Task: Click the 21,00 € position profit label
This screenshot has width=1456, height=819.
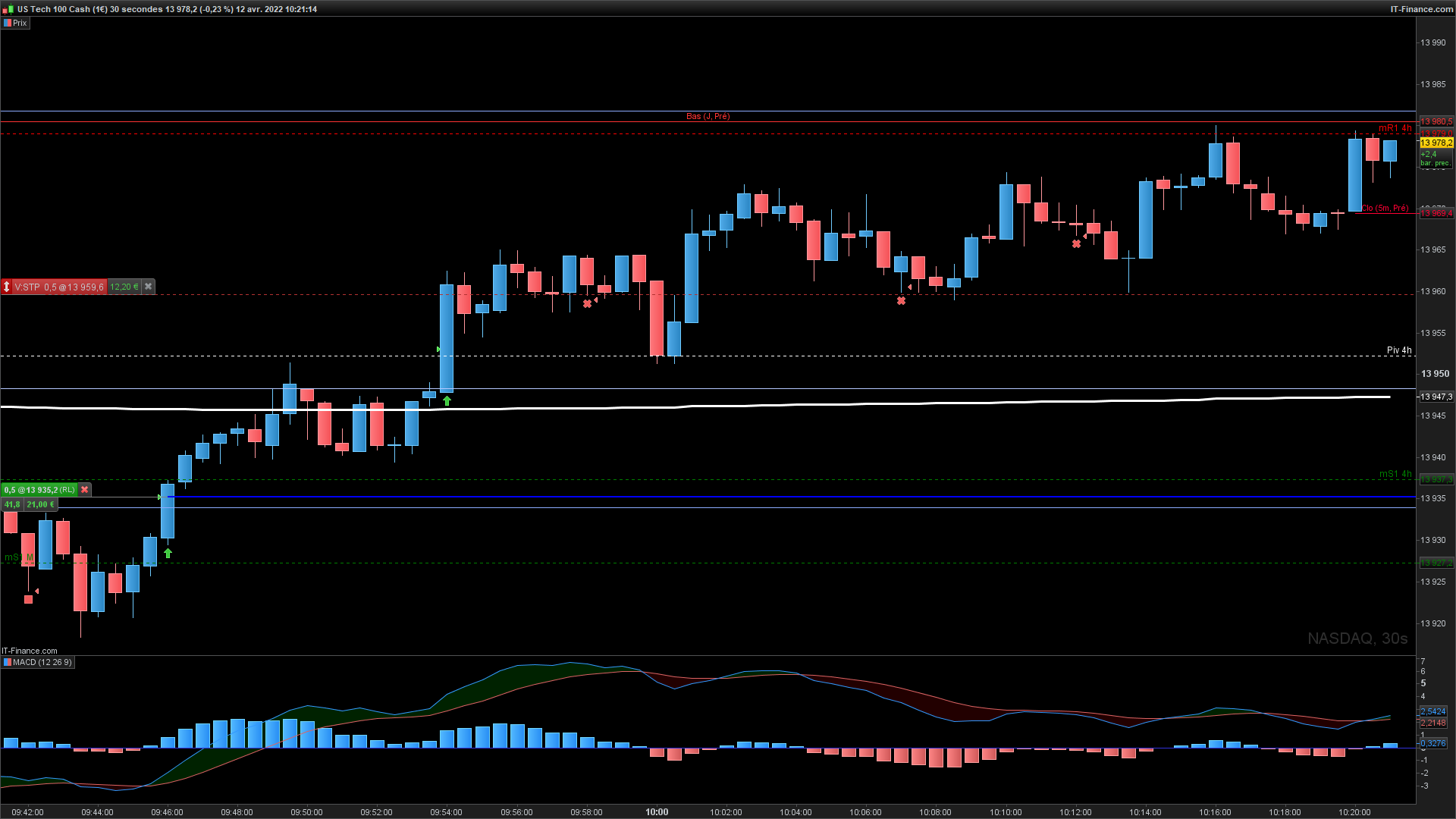Action: [x=40, y=504]
